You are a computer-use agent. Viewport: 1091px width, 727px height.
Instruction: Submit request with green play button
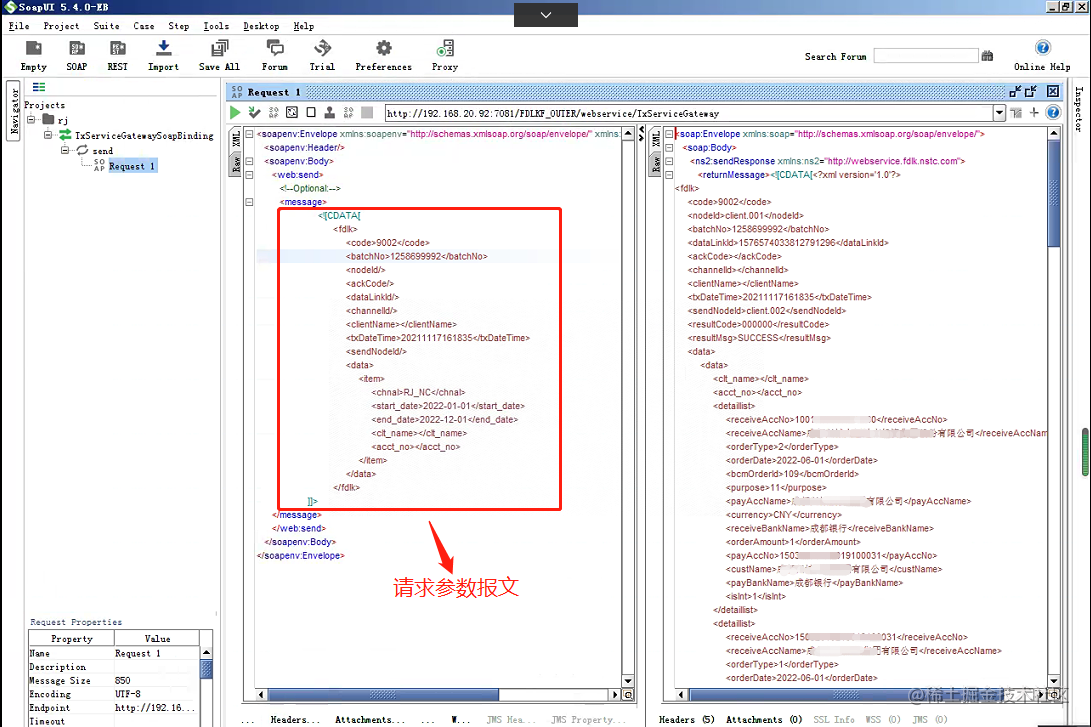point(235,113)
